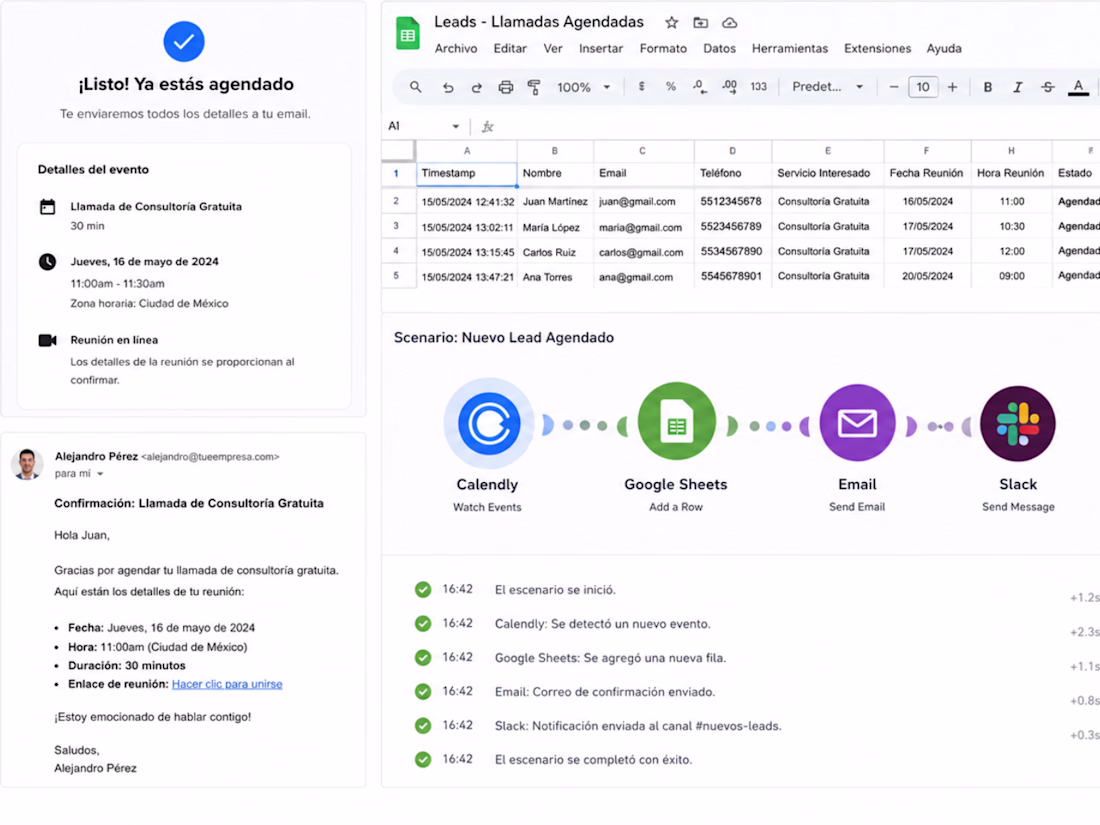Click Alejandro Pérez sender avatar

(27, 464)
